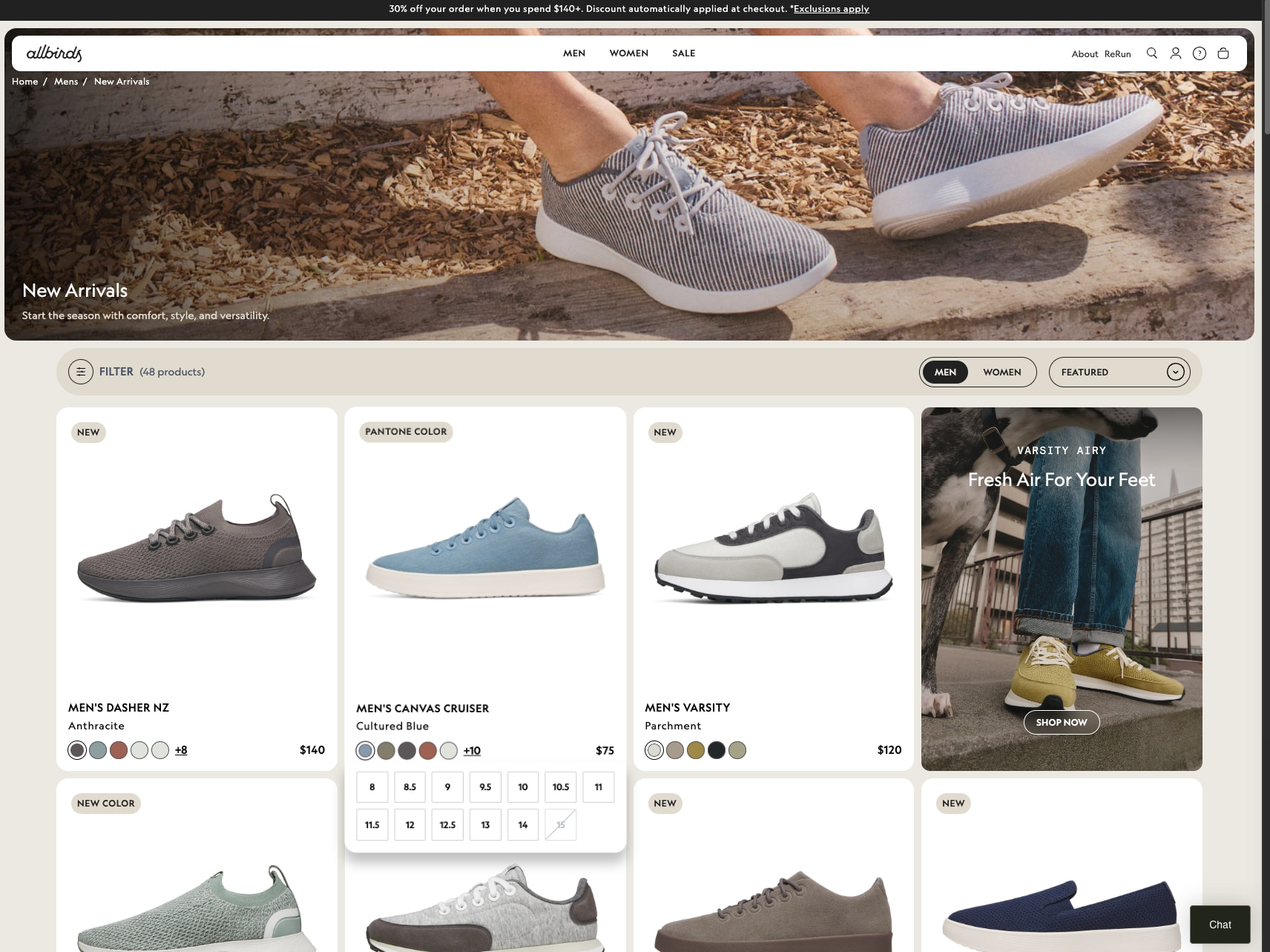Show +10 more Canvas Cruiser colors
Image resolution: width=1270 pixels, height=952 pixels.
(x=472, y=751)
